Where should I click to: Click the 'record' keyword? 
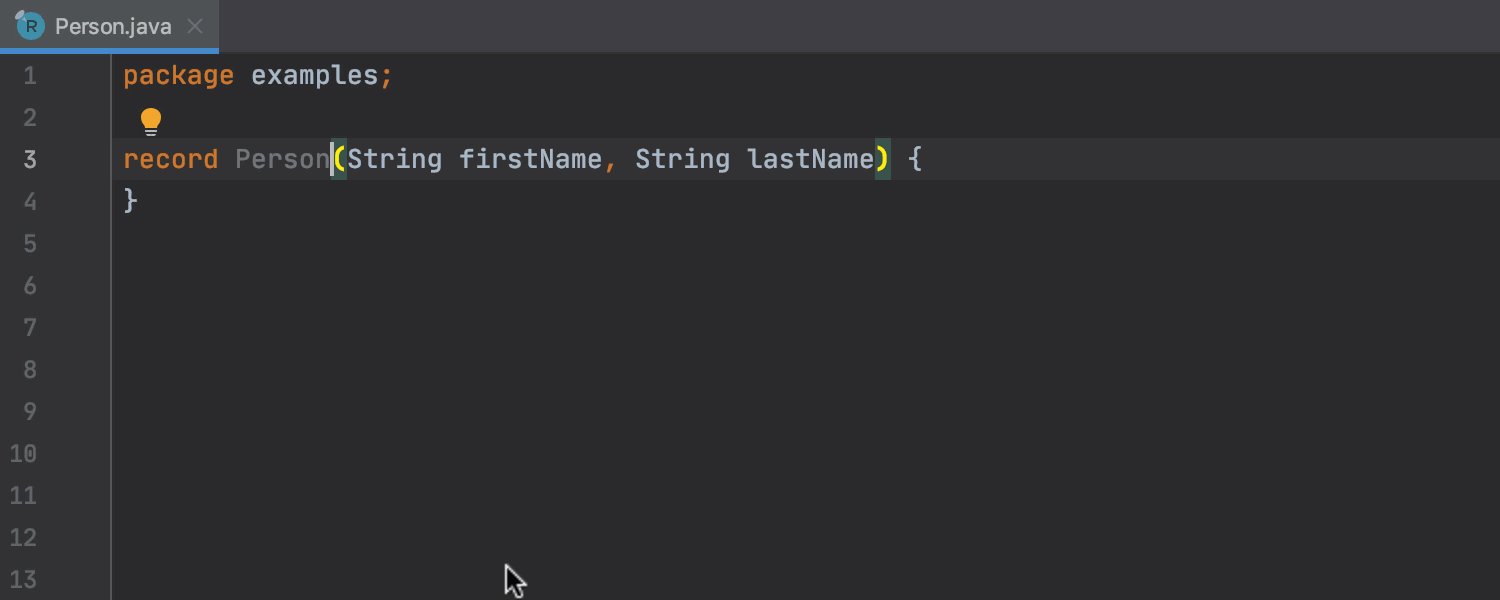[170, 160]
